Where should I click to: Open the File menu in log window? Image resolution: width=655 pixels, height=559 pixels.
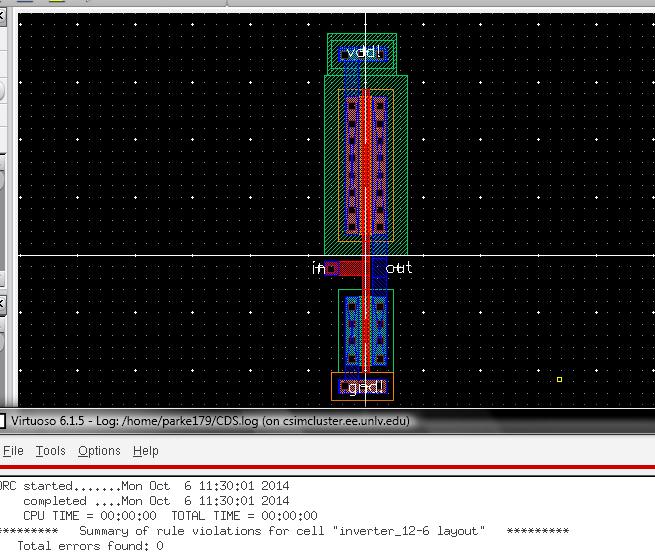[x=13, y=451]
